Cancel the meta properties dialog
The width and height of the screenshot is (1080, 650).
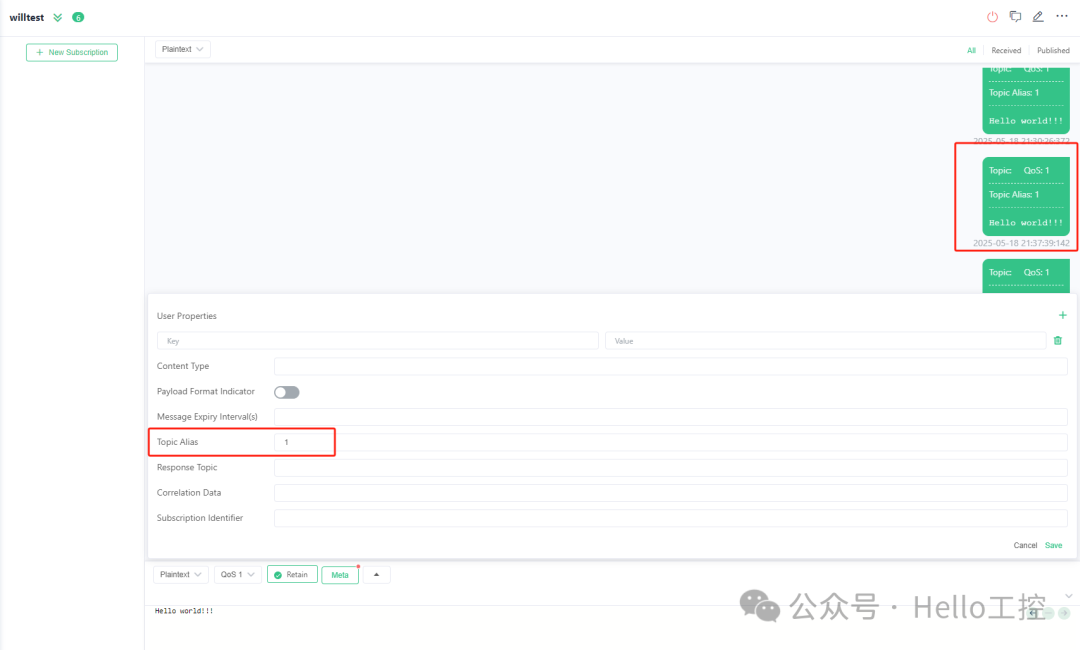(1025, 545)
